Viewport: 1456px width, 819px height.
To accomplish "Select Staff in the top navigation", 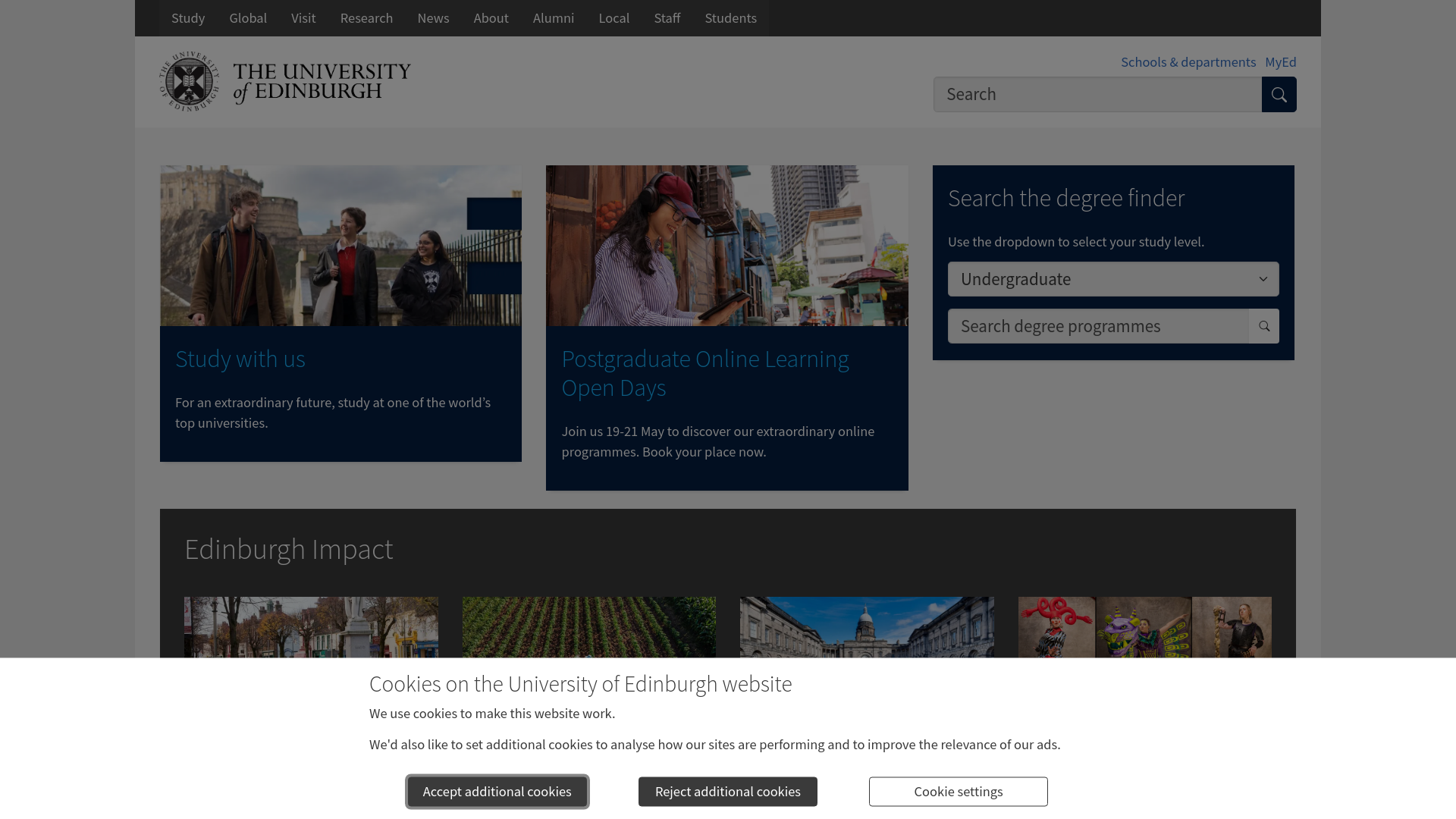I will click(667, 18).
